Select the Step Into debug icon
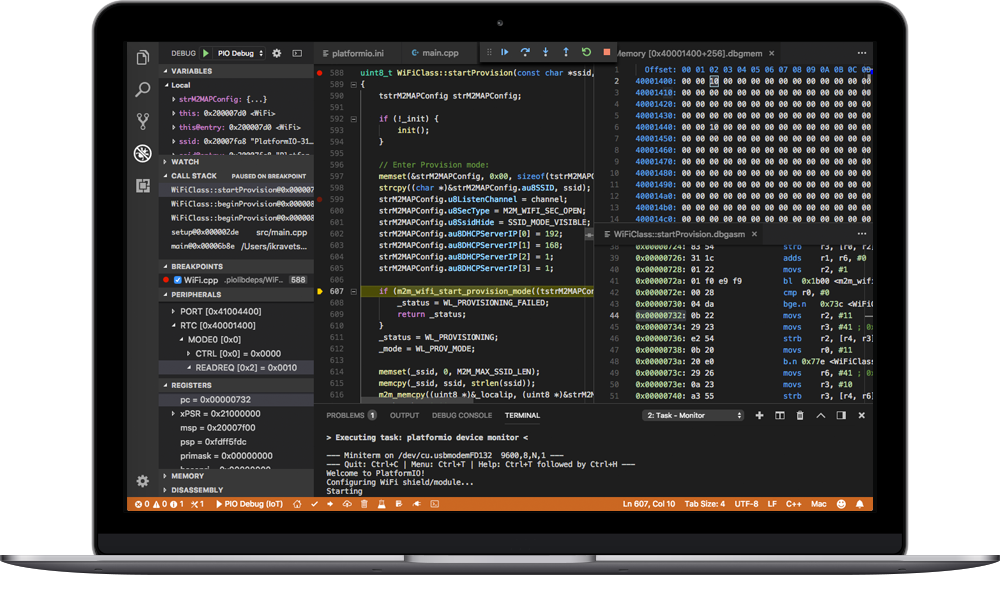Image resolution: width=1000 pixels, height=590 pixels. pyautogui.click(x=546, y=52)
